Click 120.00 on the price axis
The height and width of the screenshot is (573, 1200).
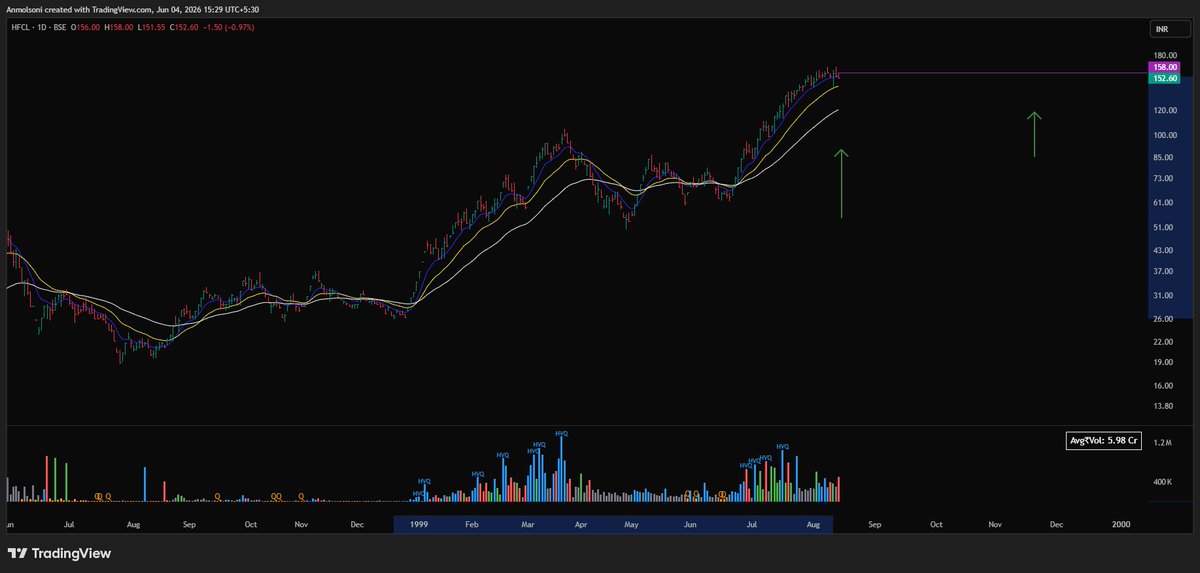pyautogui.click(x=1165, y=110)
